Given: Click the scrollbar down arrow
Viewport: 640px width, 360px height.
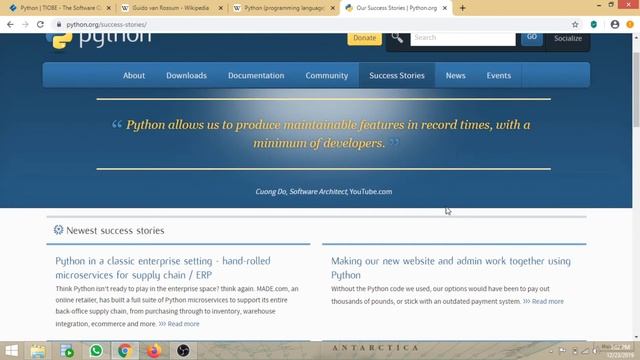Looking at the screenshot, I should pos(636,337).
